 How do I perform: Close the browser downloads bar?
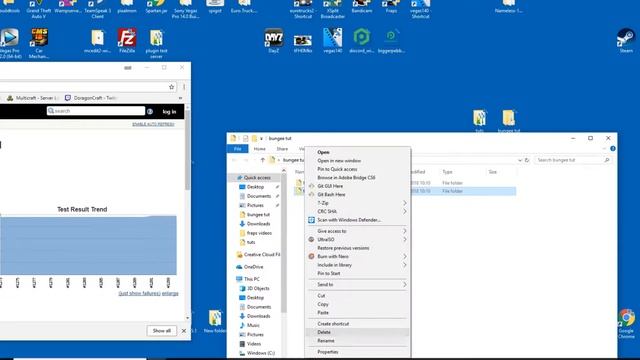click(x=184, y=331)
